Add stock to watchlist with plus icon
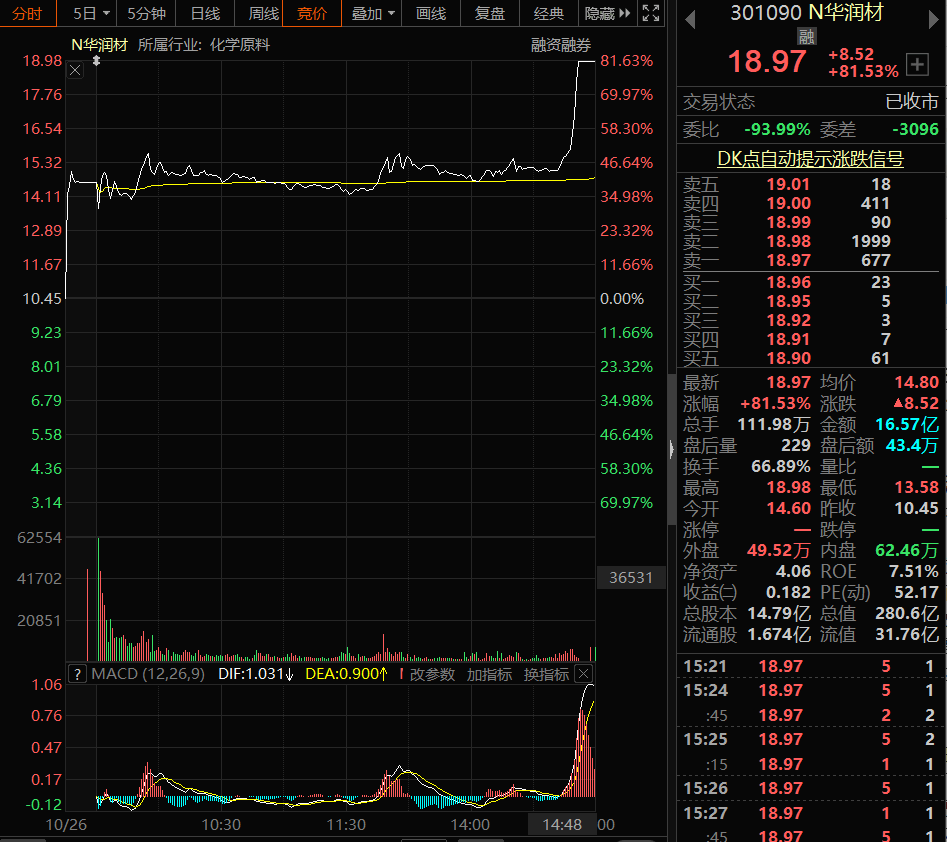This screenshot has width=947, height=842. point(917,64)
